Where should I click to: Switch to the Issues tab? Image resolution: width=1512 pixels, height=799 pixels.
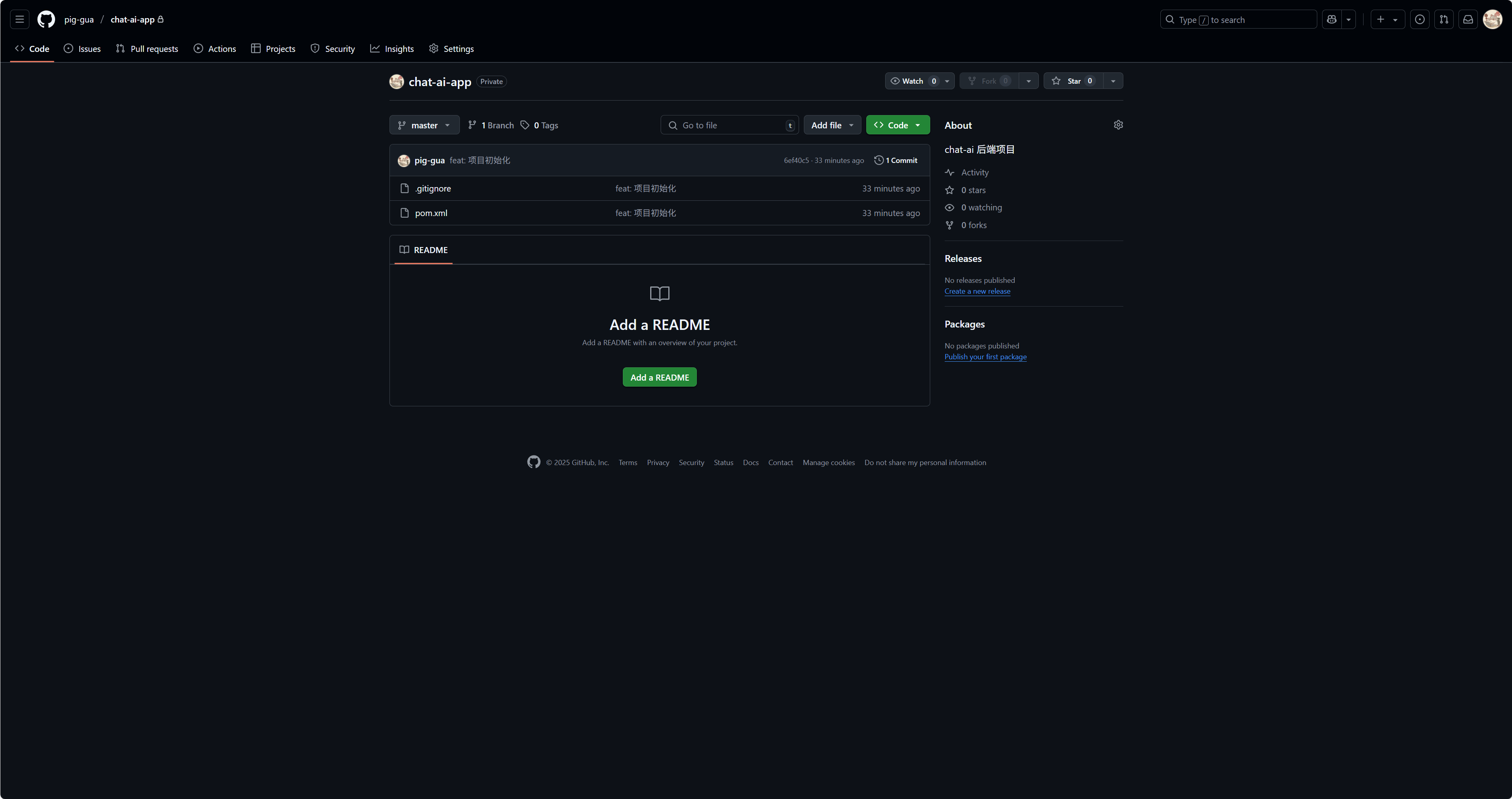tap(82, 49)
